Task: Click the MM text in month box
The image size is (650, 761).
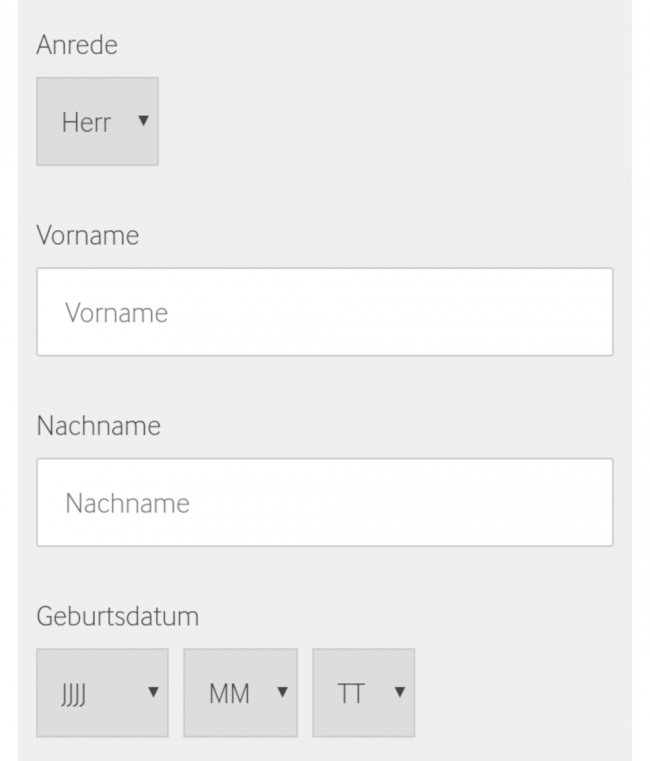Action: tap(229, 694)
